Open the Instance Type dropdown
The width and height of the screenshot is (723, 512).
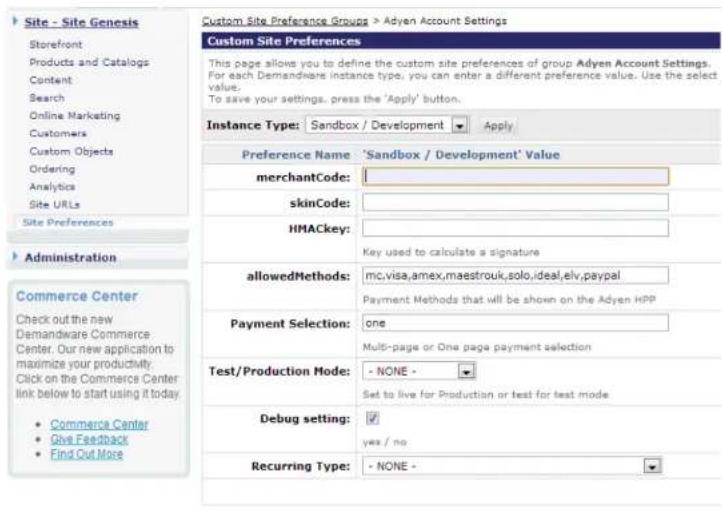pyautogui.click(x=386, y=125)
